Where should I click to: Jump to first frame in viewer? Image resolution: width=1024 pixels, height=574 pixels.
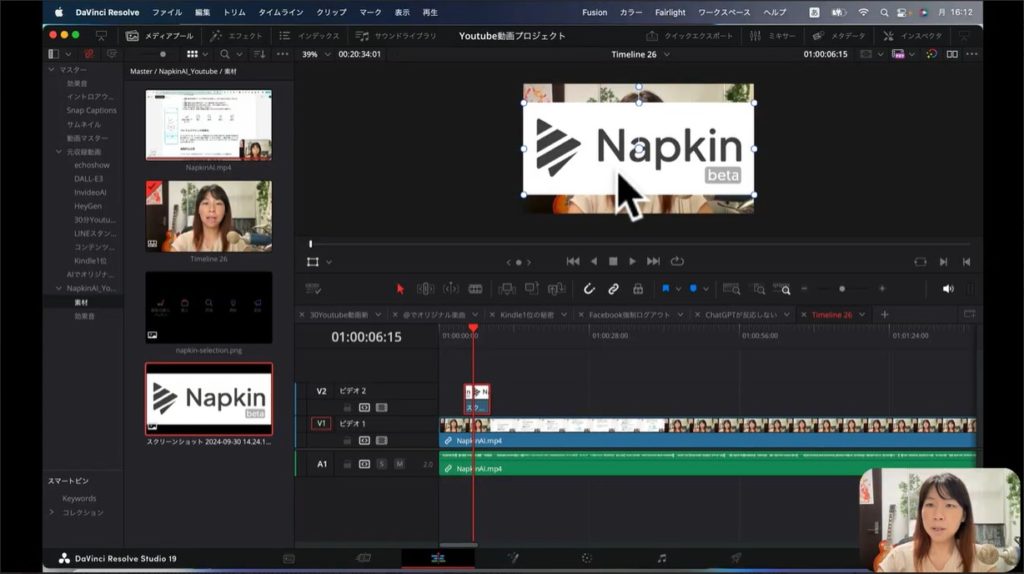572,261
